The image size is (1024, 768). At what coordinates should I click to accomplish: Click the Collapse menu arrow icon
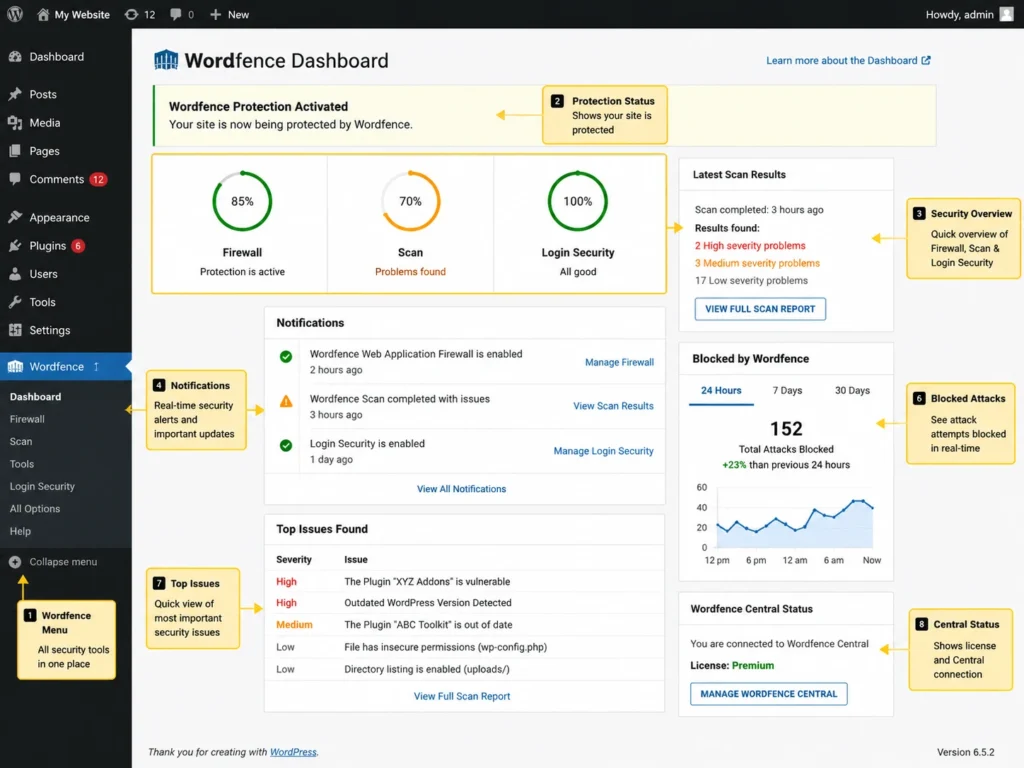pyautogui.click(x=15, y=562)
